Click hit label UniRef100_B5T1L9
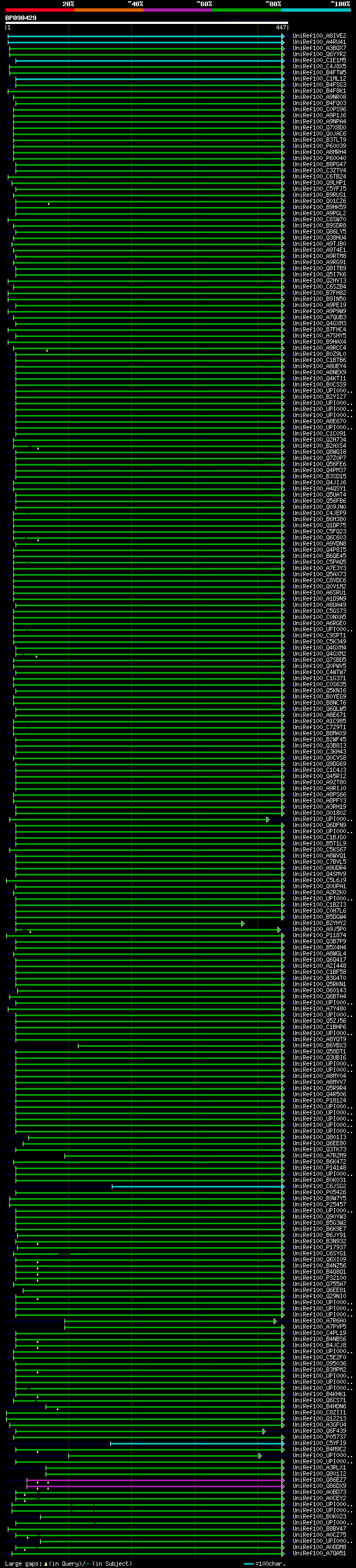Image resolution: width=356 pixels, height=1568 pixels. tap(319, 843)
